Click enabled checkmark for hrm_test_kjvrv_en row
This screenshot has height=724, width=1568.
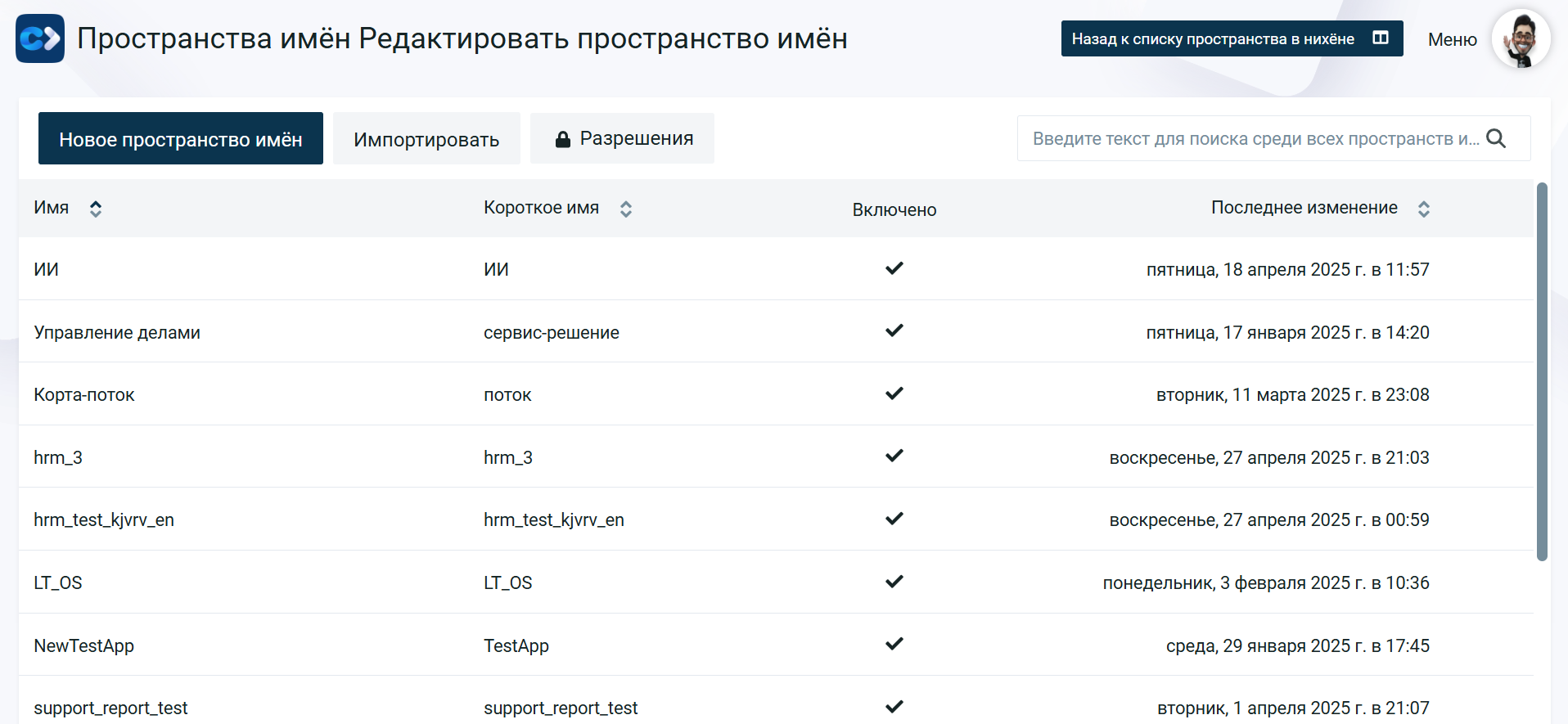point(894,519)
